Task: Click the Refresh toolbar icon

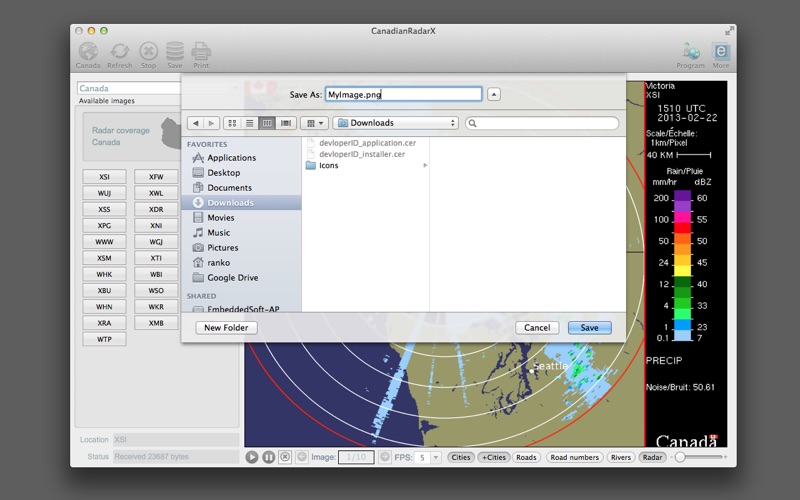Action: (119, 55)
